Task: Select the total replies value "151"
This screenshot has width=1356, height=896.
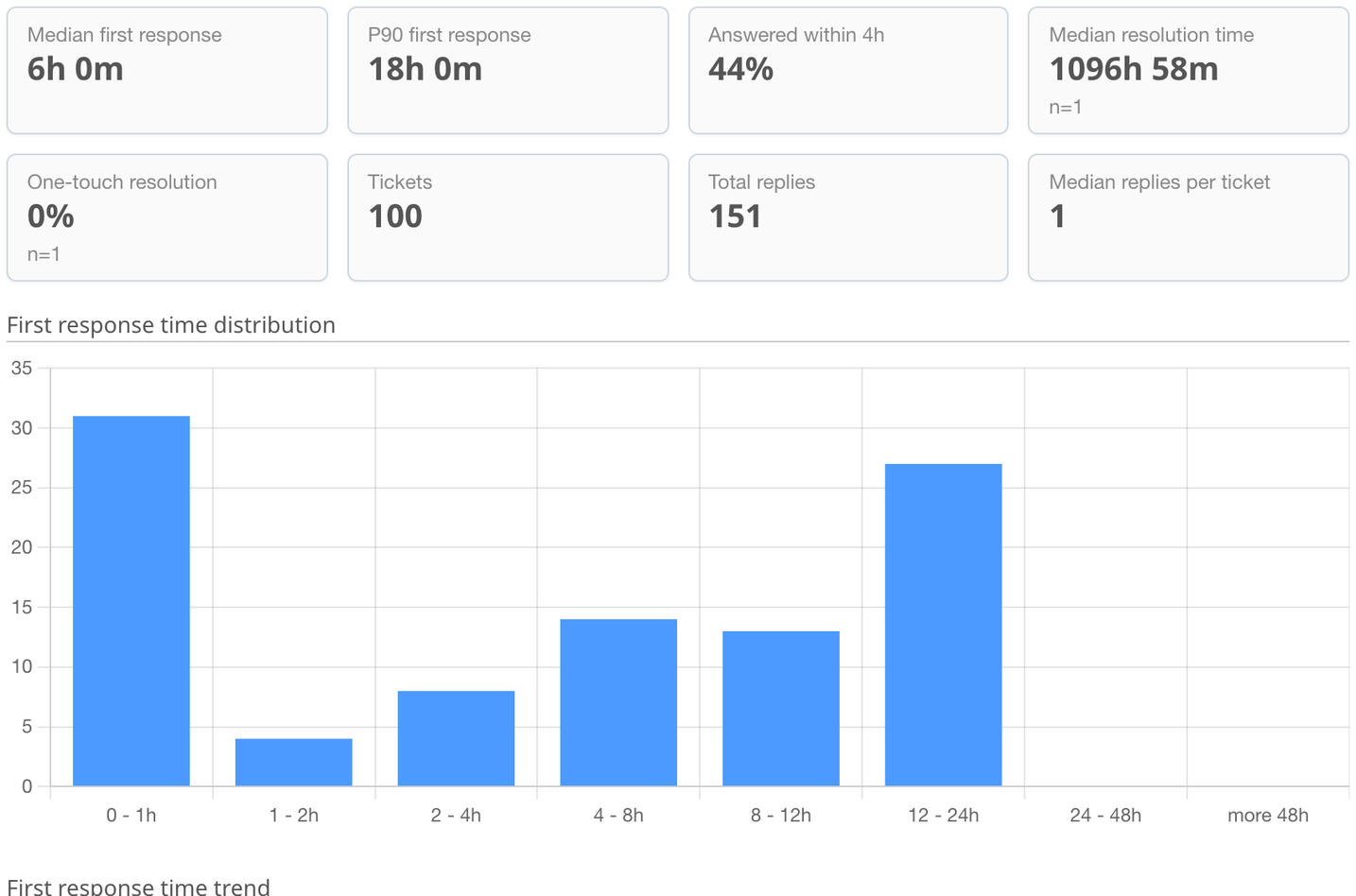Action: [x=736, y=216]
